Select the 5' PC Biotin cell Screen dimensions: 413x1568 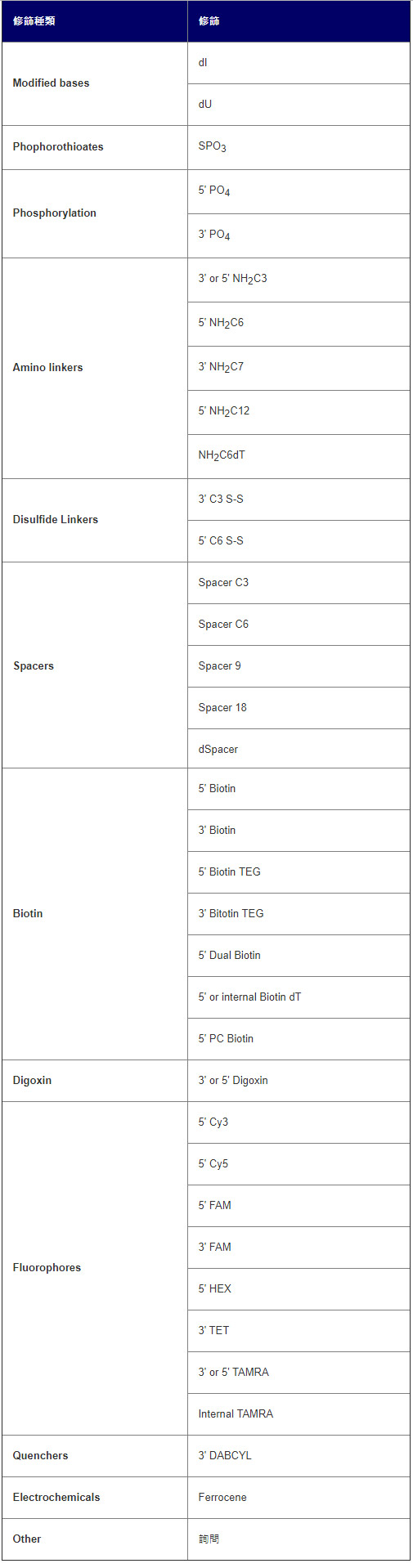tap(299, 1039)
